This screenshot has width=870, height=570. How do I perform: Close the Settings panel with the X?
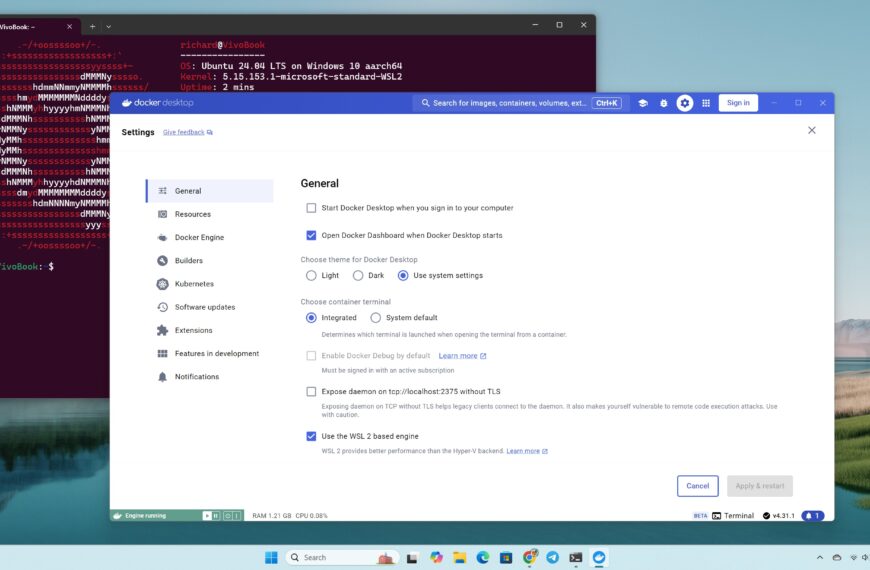coord(812,130)
